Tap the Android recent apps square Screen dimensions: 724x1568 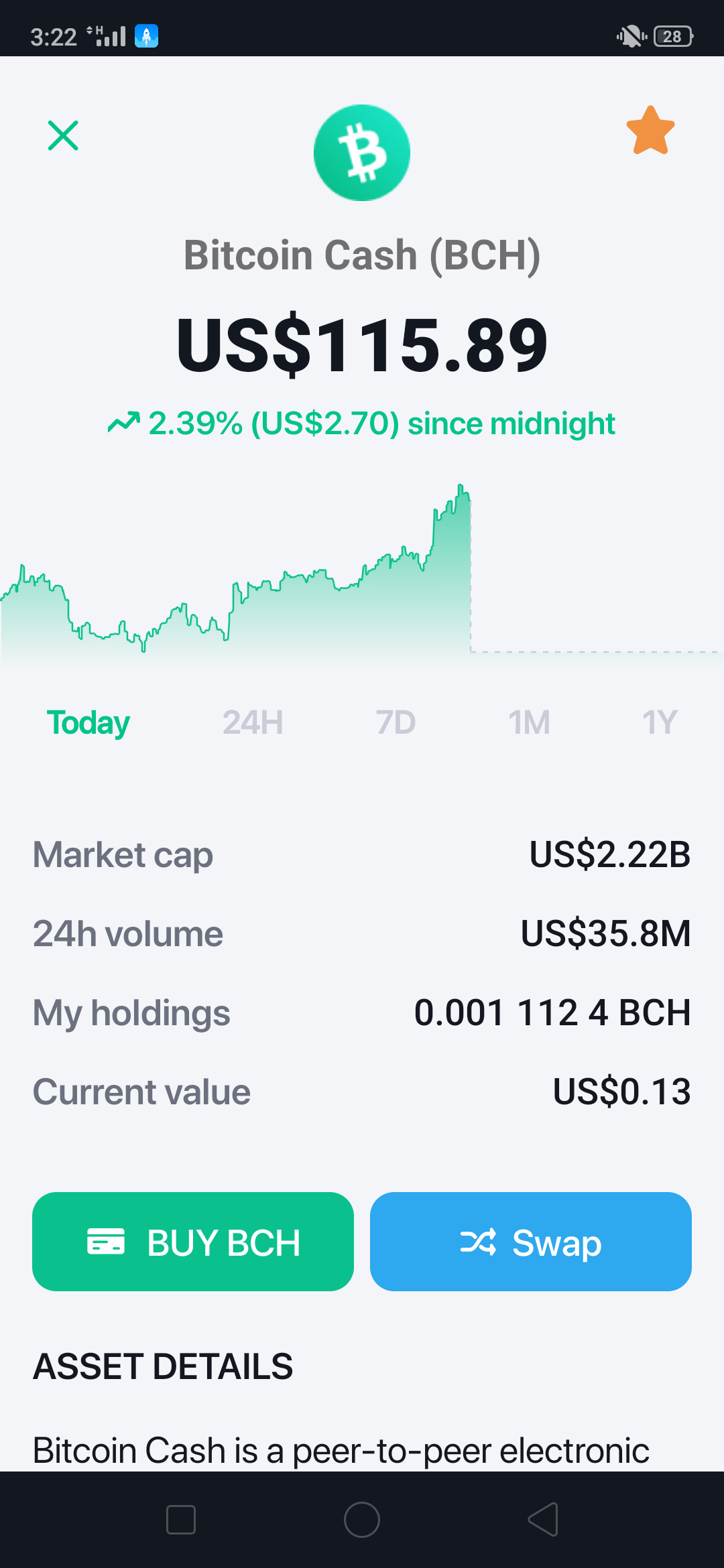(181, 1520)
